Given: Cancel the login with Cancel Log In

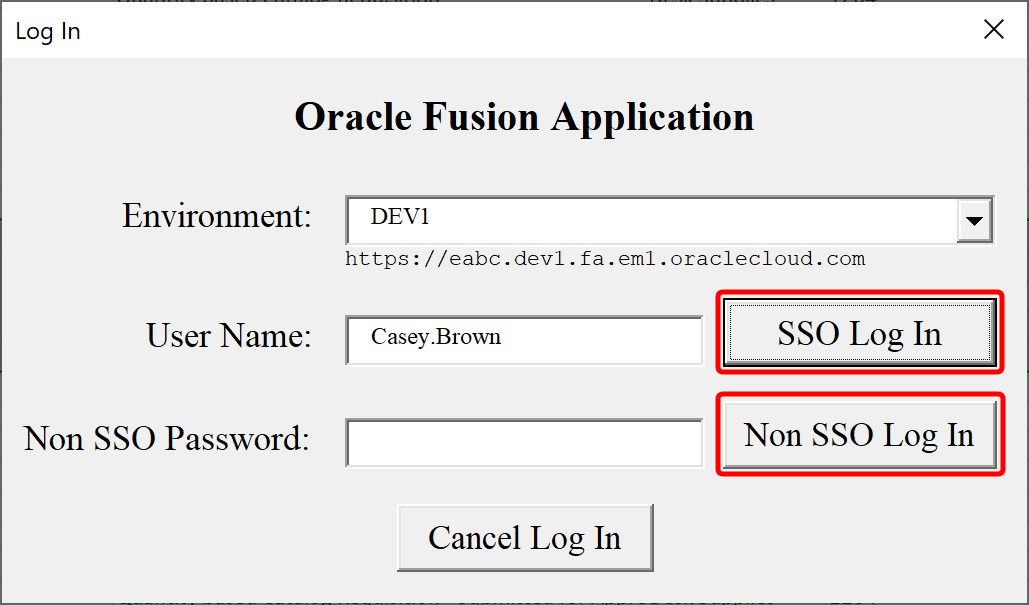Looking at the screenshot, I should (x=525, y=538).
